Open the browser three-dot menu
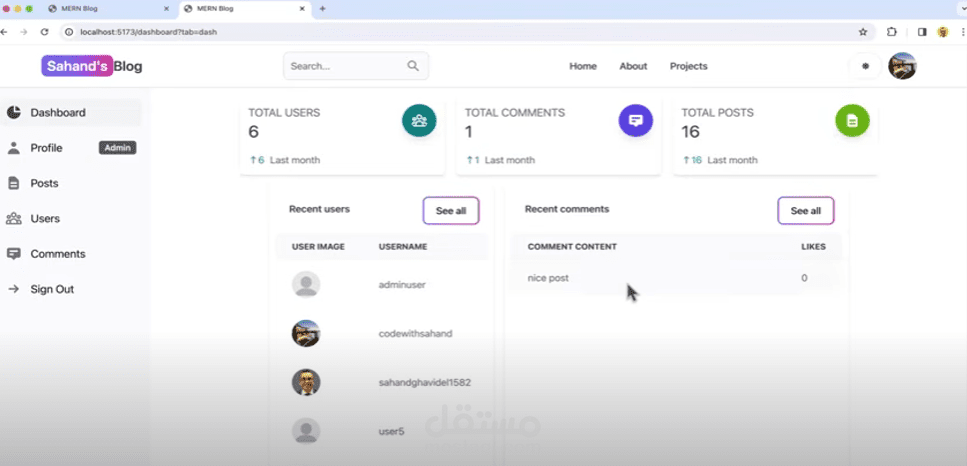 (x=962, y=32)
